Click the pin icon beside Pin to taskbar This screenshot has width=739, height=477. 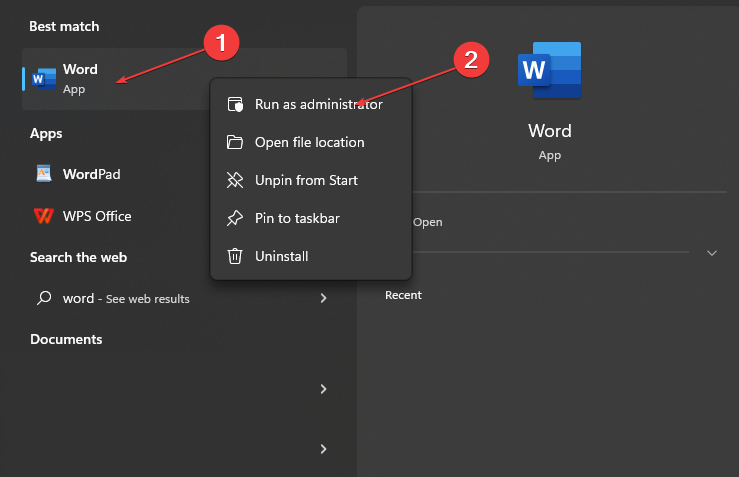tap(235, 218)
